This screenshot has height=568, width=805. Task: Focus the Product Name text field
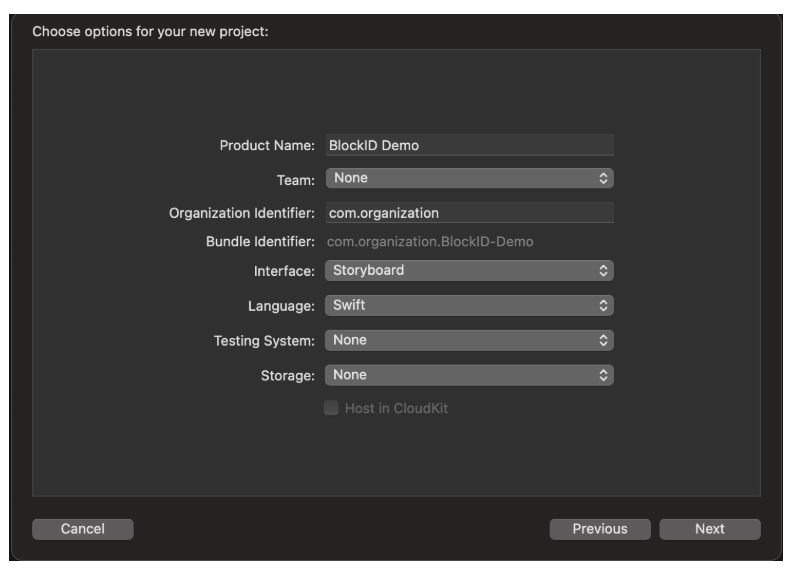pyautogui.click(x=468, y=145)
